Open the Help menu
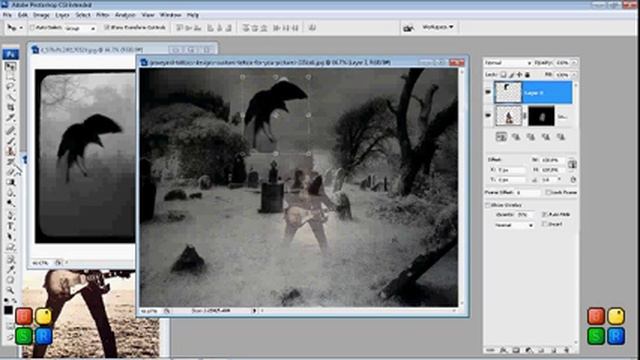 tap(193, 15)
